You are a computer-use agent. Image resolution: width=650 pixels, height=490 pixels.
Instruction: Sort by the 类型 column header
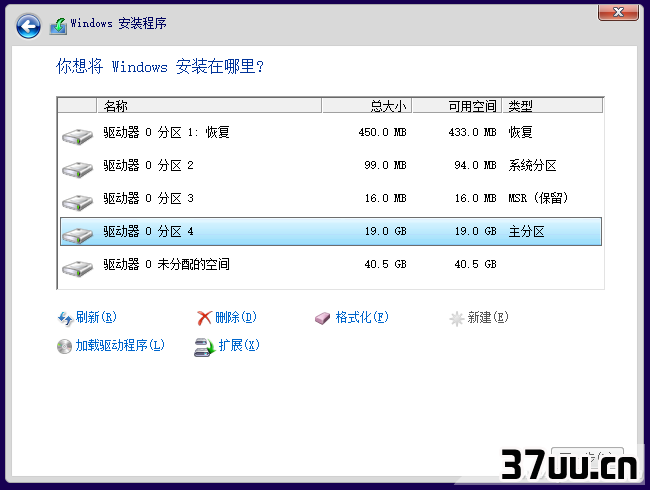point(553,106)
